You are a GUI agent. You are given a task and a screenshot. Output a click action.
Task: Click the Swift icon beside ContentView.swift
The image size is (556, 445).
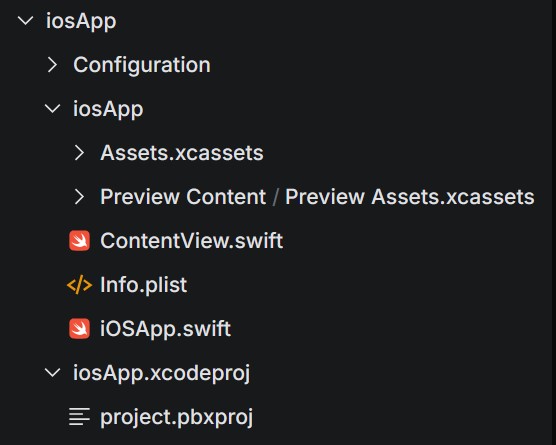pos(79,241)
